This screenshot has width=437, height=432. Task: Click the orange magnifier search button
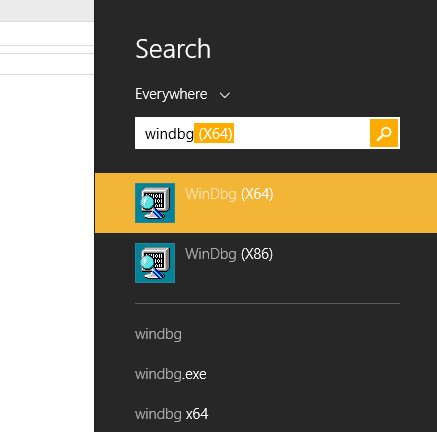pyautogui.click(x=384, y=133)
